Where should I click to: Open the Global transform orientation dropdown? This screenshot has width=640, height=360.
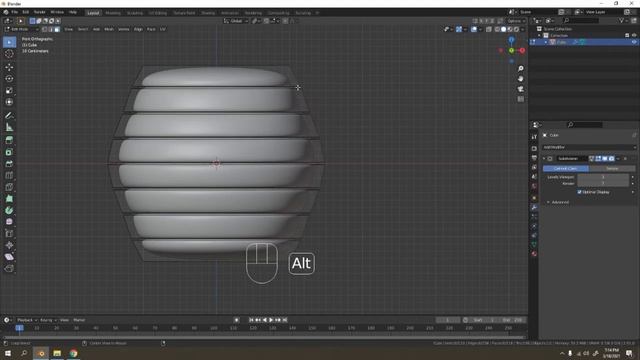coord(236,21)
